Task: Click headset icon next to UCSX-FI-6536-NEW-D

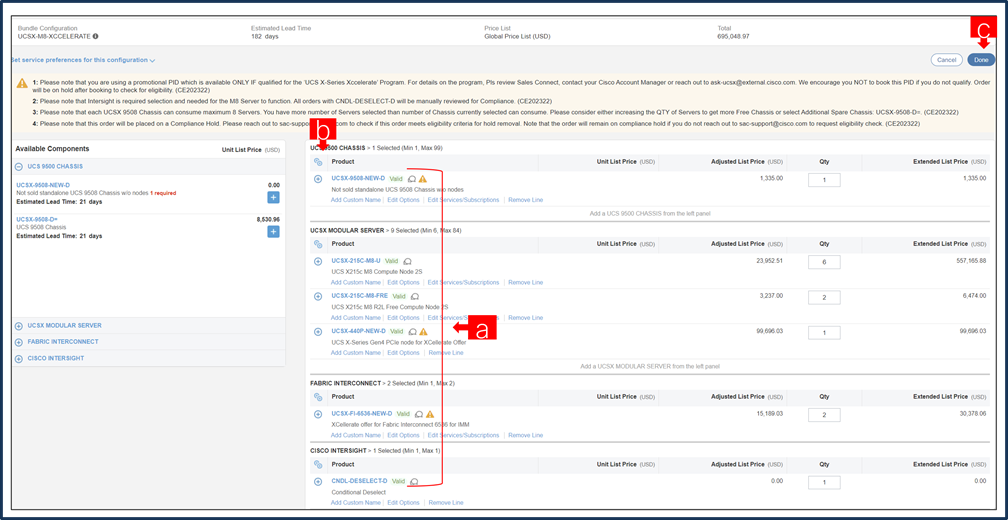Action: [x=419, y=414]
